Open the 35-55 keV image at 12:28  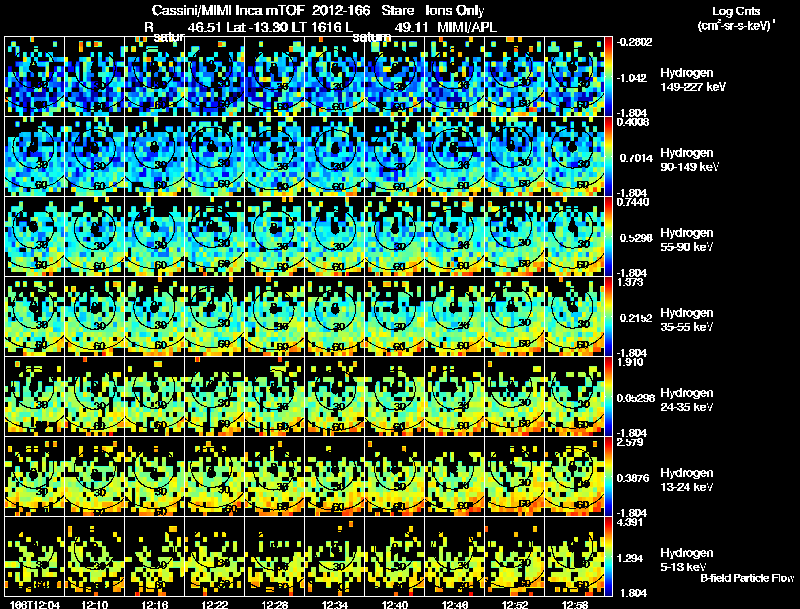pos(274,317)
